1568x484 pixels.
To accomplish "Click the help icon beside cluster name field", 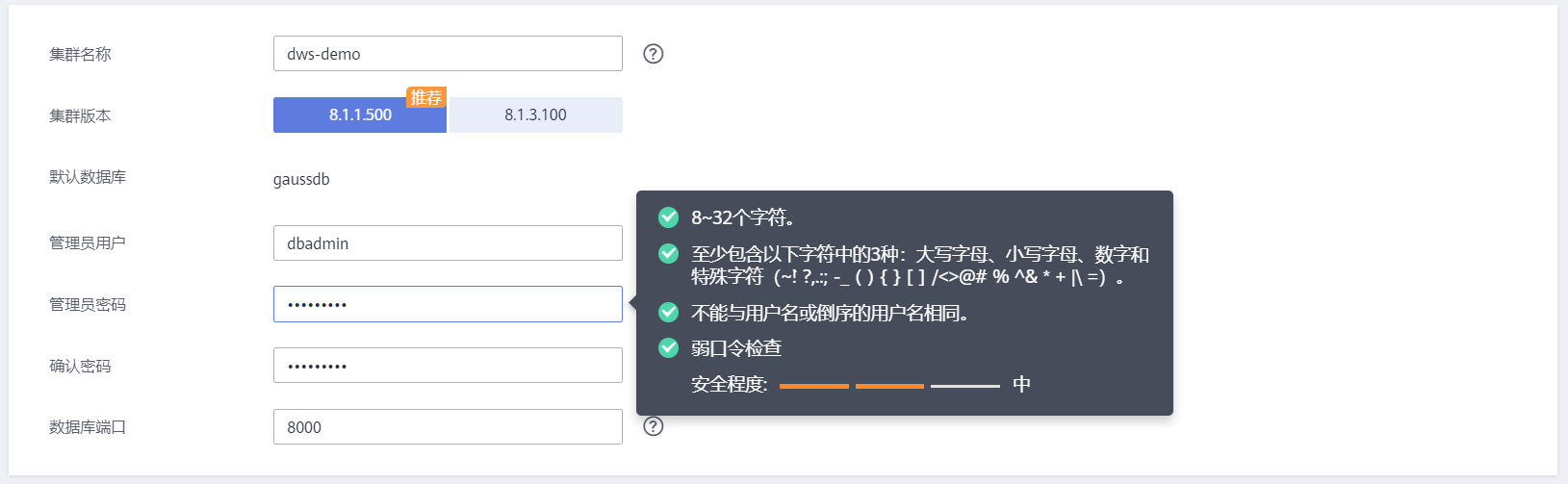I will [654, 54].
